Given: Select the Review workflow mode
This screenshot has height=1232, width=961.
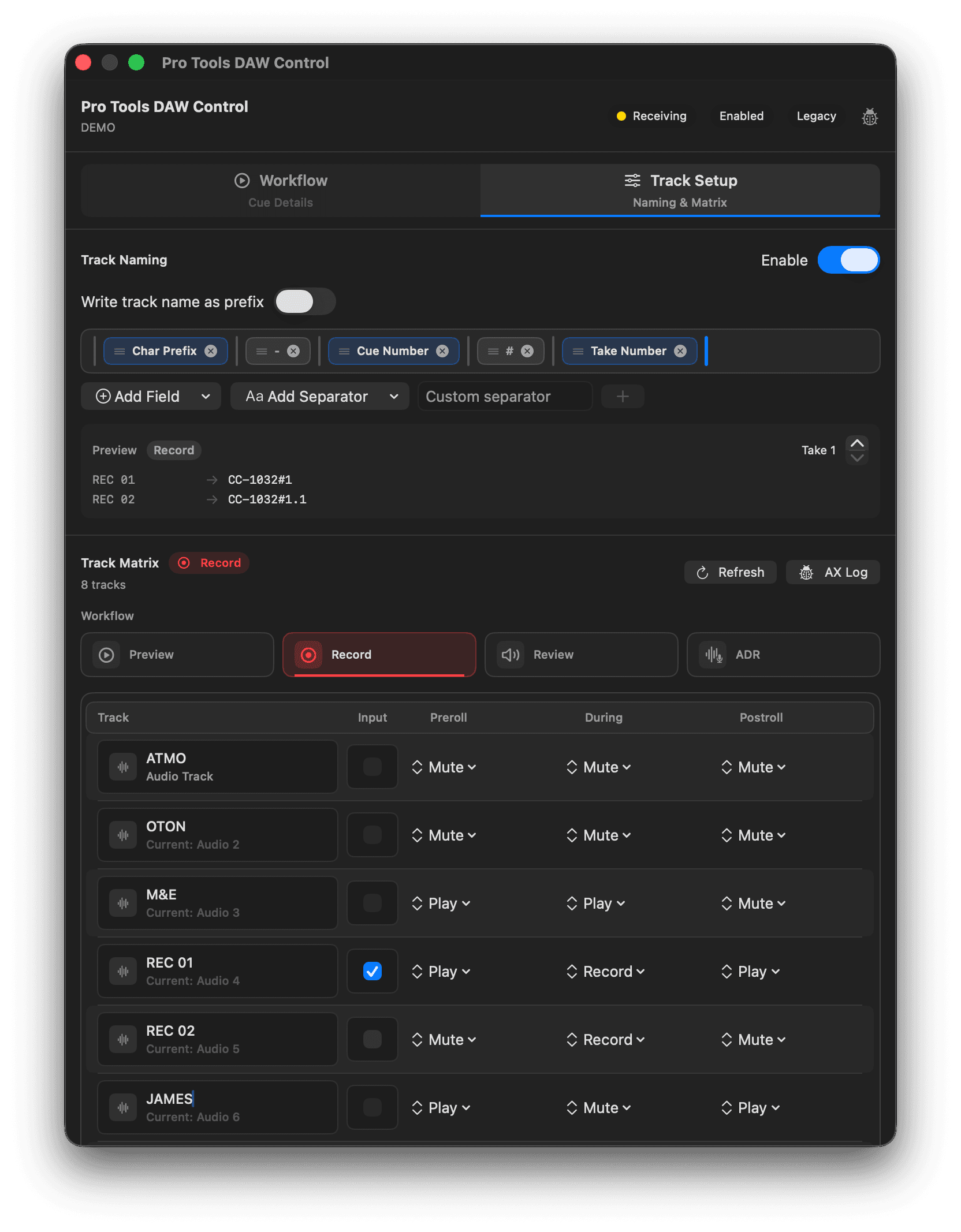Looking at the screenshot, I should coord(582,655).
